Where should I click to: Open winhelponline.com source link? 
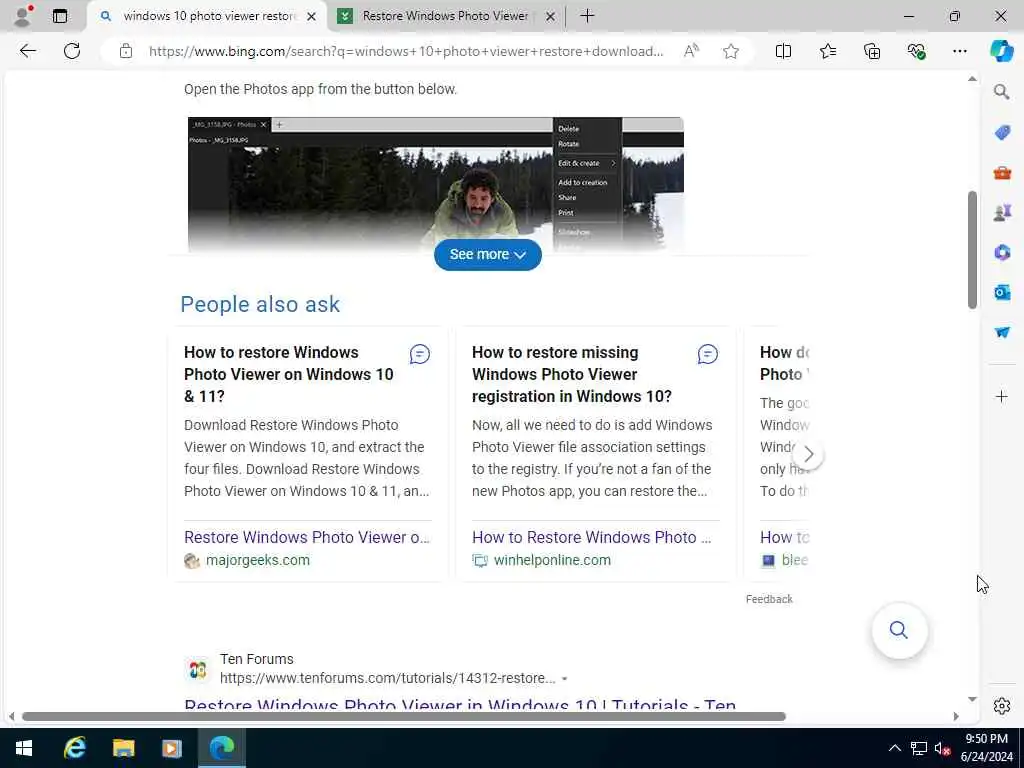pos(552,560)
